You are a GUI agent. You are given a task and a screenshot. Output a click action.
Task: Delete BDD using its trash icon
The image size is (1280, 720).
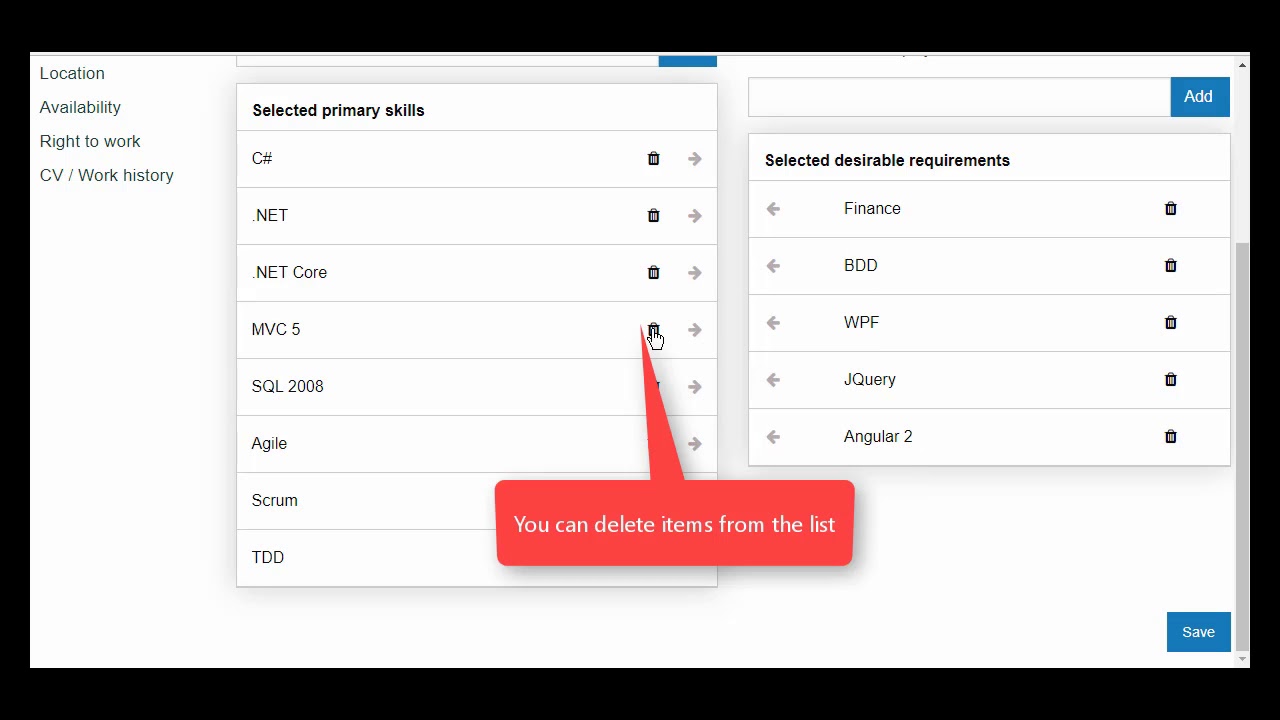pyautogui.click(x=1171, y=266)
